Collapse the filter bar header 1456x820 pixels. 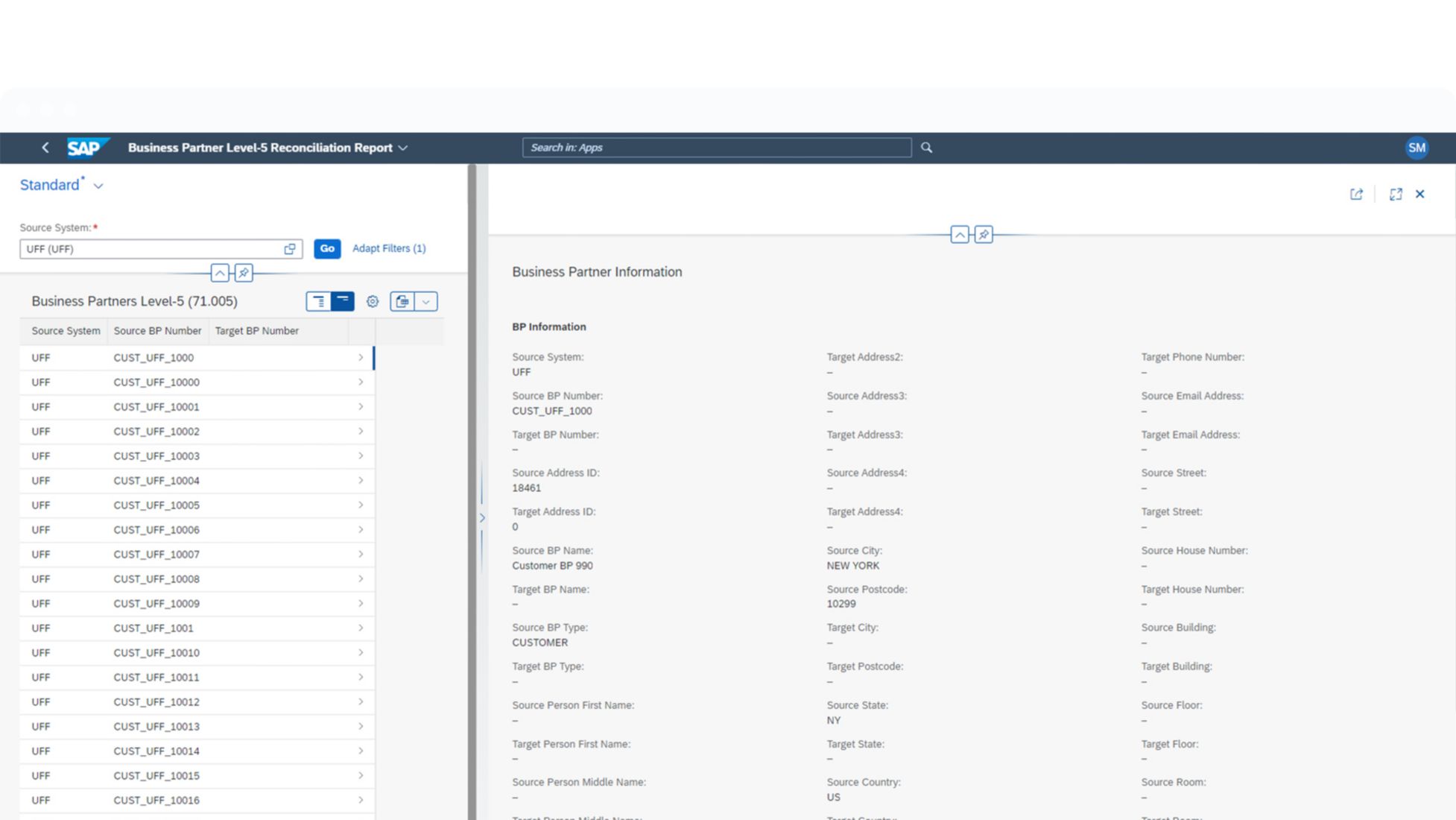pyautogui.click(x=220, y=273)
